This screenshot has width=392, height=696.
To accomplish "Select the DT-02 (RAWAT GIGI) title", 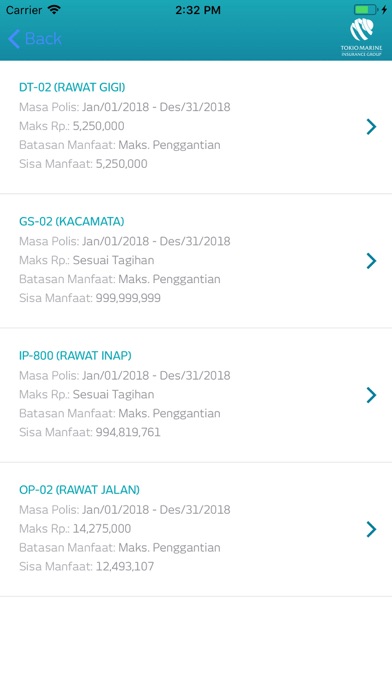I will pos(72,87).
